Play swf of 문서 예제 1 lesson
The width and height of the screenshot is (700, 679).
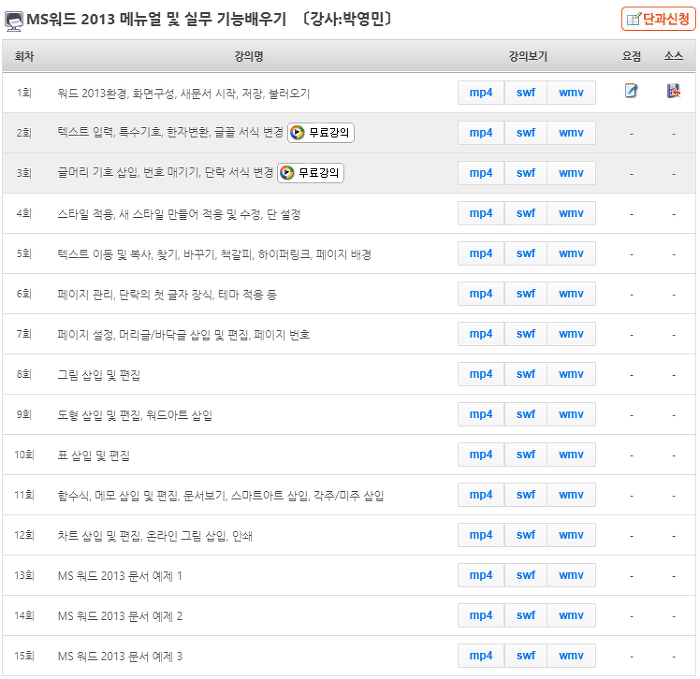[x=525, y=575]
